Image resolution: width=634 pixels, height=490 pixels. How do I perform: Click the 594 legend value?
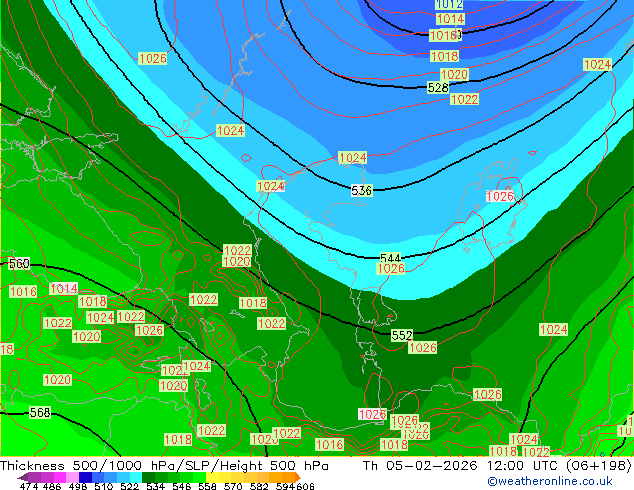(x=285, y=486)
